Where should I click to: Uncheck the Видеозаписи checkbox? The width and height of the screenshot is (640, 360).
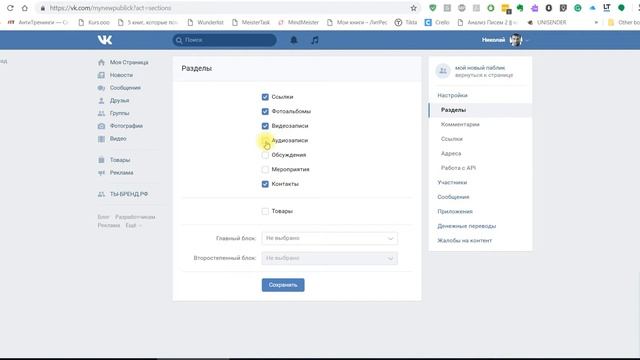pos(265,126)
